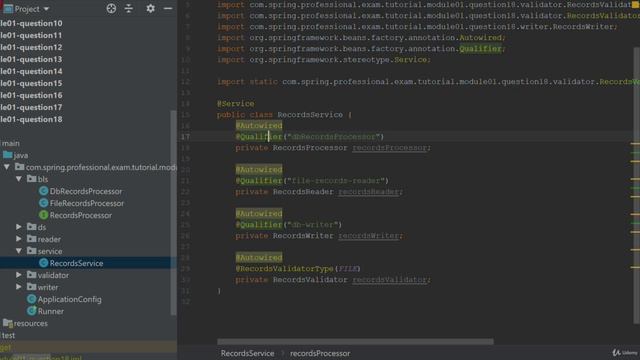
Task: Select the module01-question10 row
Action: click(x=31, y=23)
